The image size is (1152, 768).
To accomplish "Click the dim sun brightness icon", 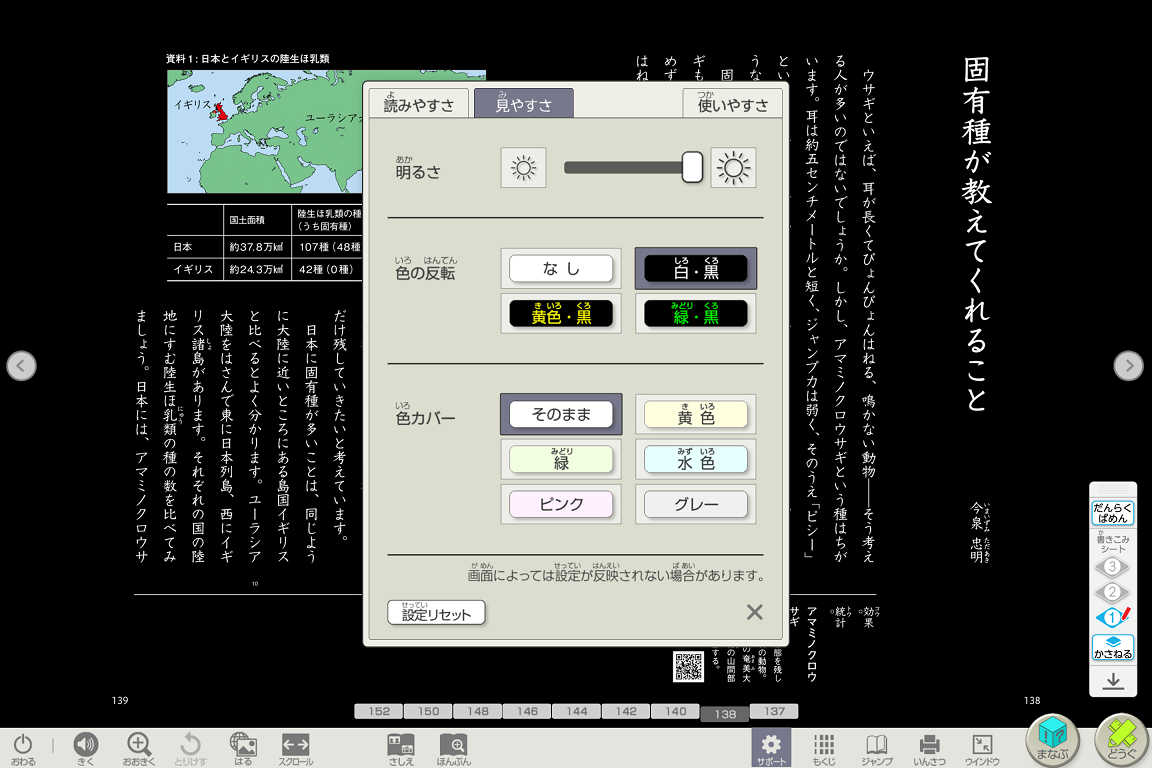I will tap(523, 168).
